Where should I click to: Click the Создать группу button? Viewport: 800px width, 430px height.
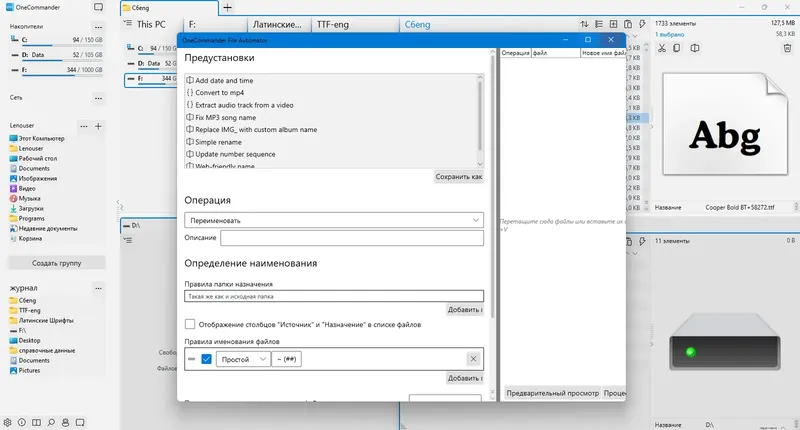click(57, 263)
